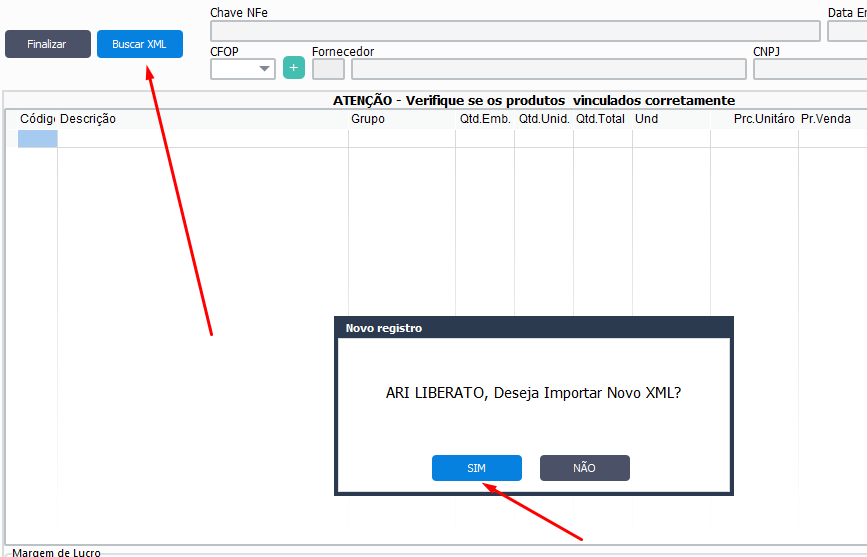
Task: Decline the import by clicking NÃO
Action: (x=584, y=468)
